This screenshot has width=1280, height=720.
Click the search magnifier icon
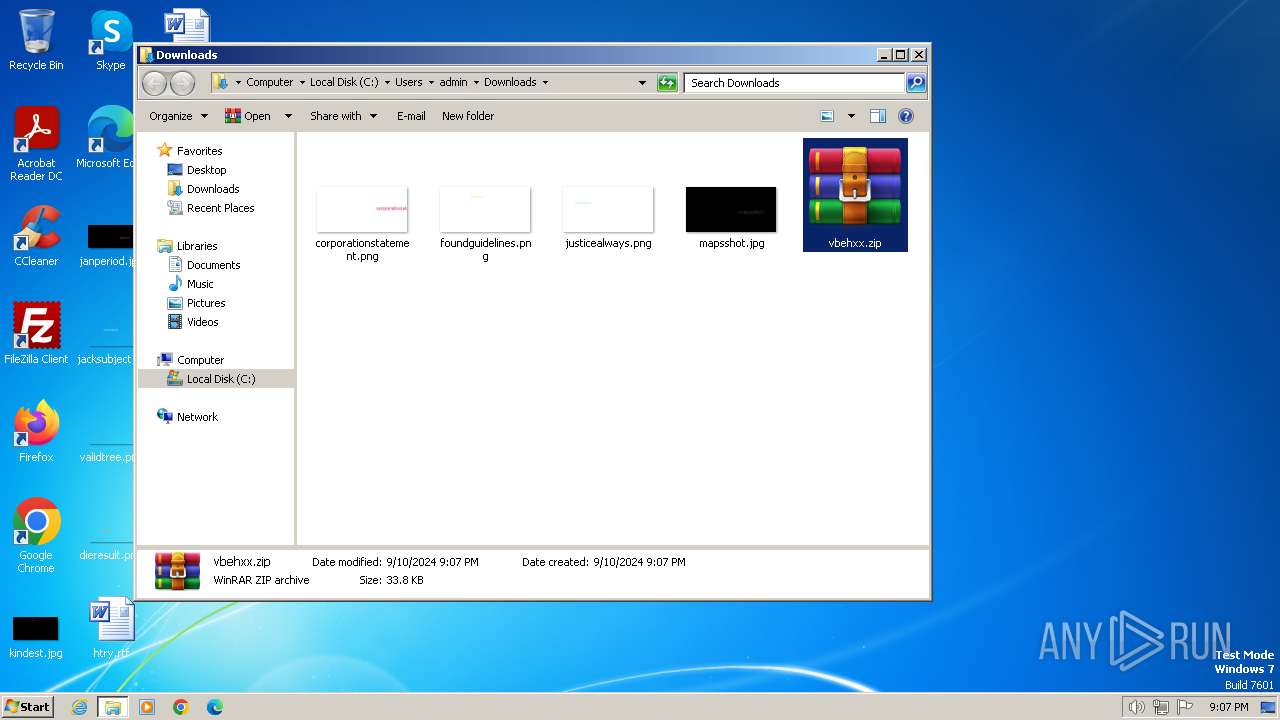(x=915, y=83)
